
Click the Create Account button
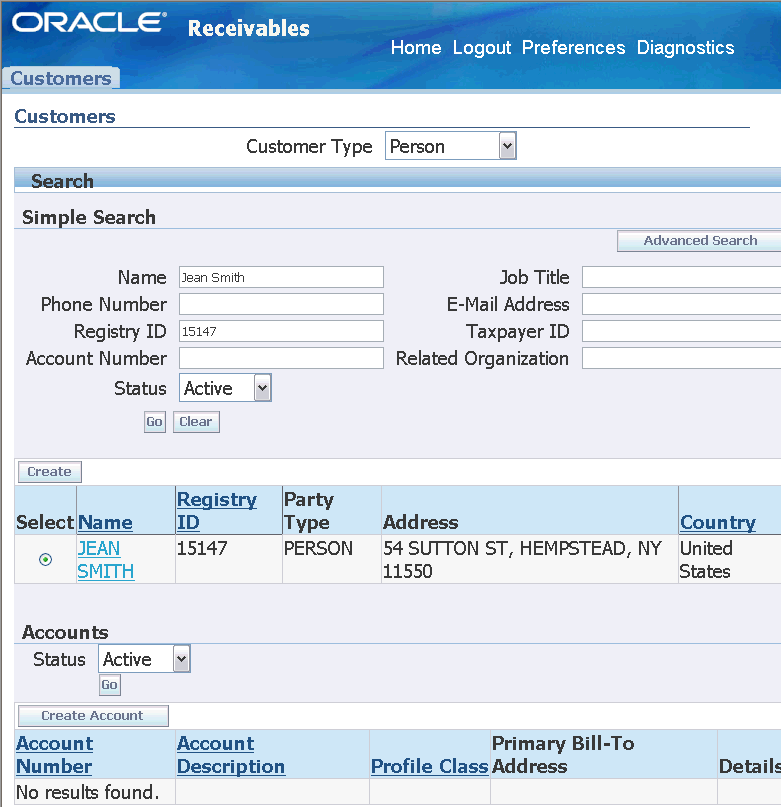[93, 716]
